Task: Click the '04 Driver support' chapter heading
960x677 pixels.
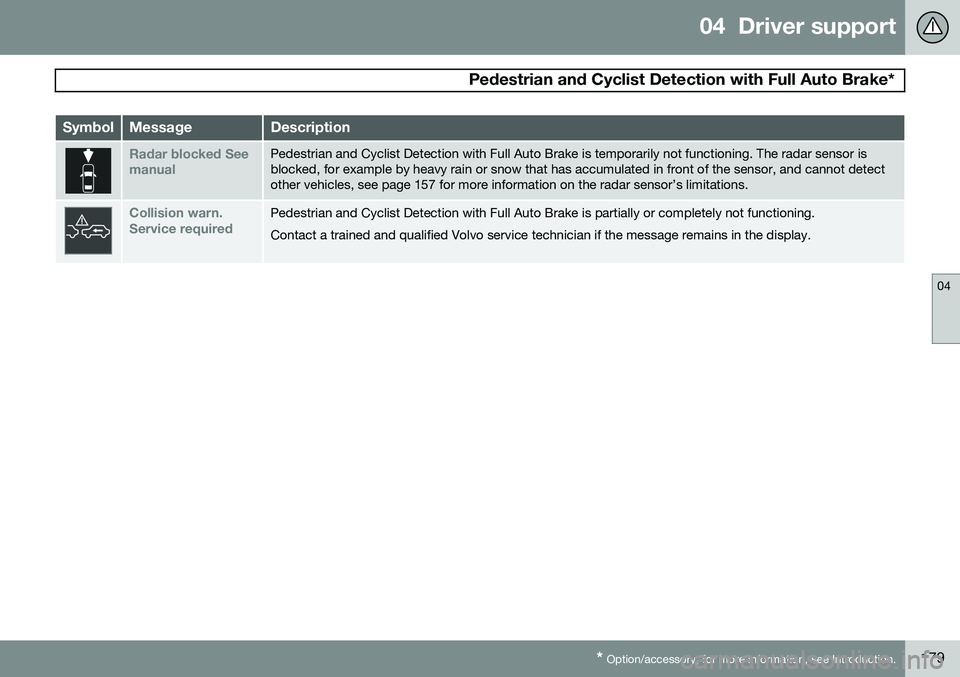Action: pos(797,26)
